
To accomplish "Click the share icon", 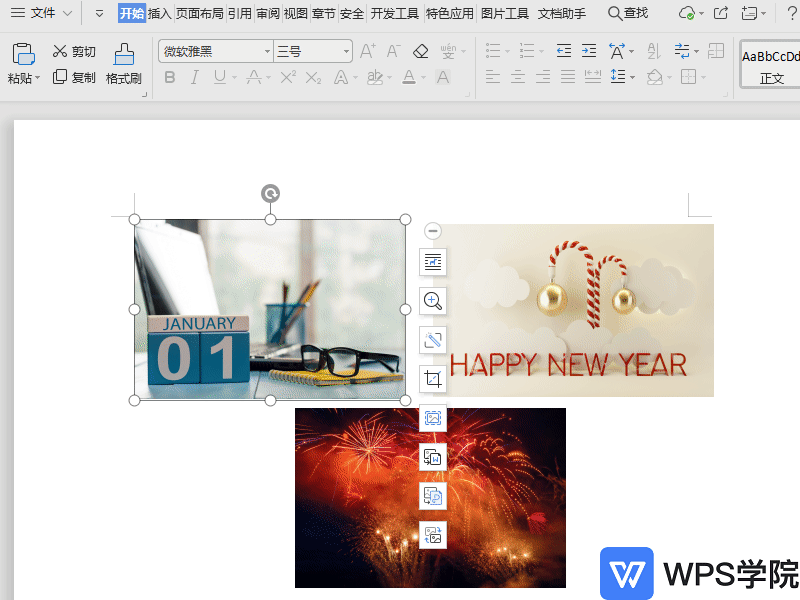I will tap(720, 13).
